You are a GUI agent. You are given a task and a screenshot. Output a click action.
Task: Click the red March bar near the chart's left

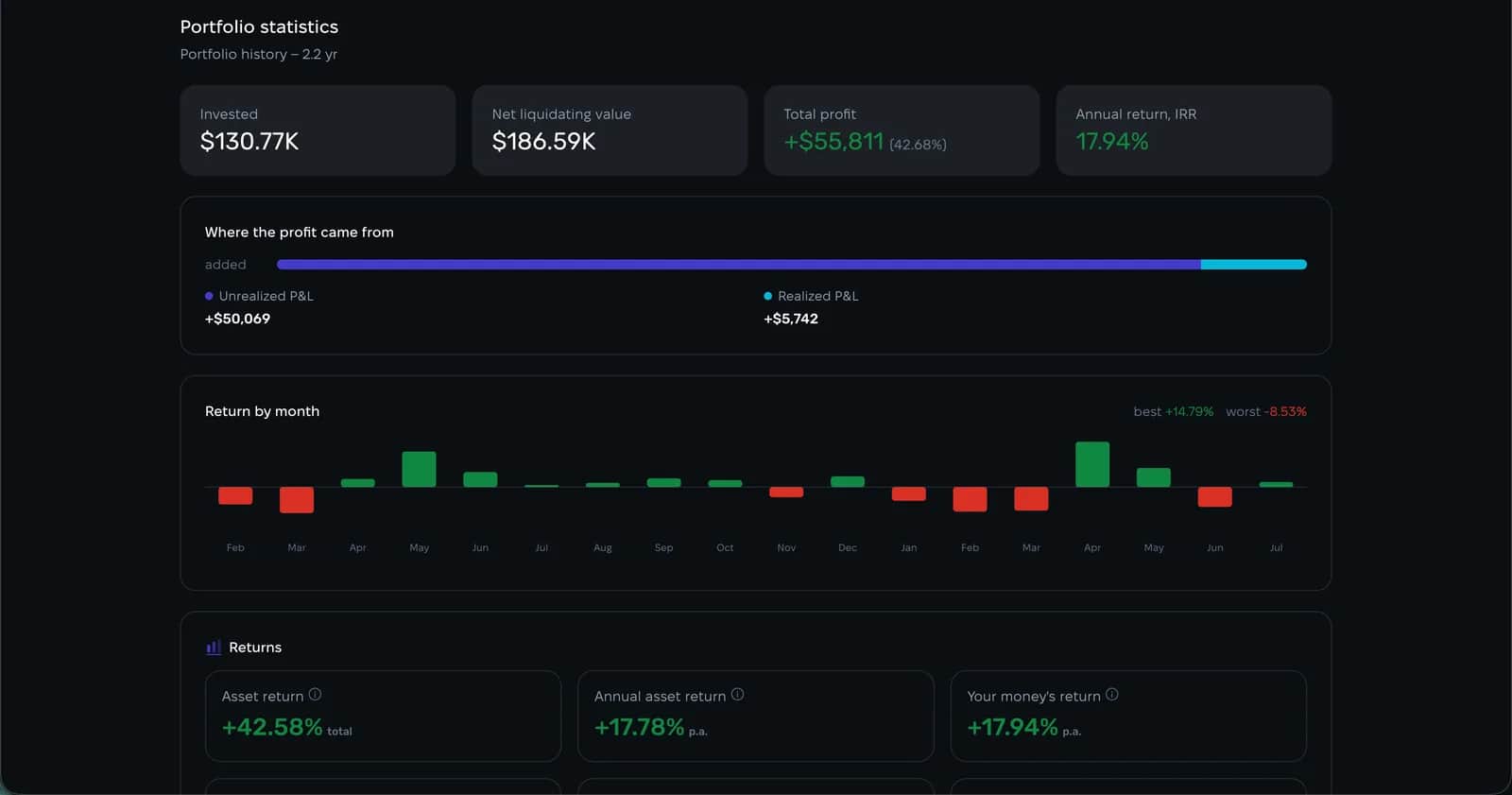click(x=297, y=500)
